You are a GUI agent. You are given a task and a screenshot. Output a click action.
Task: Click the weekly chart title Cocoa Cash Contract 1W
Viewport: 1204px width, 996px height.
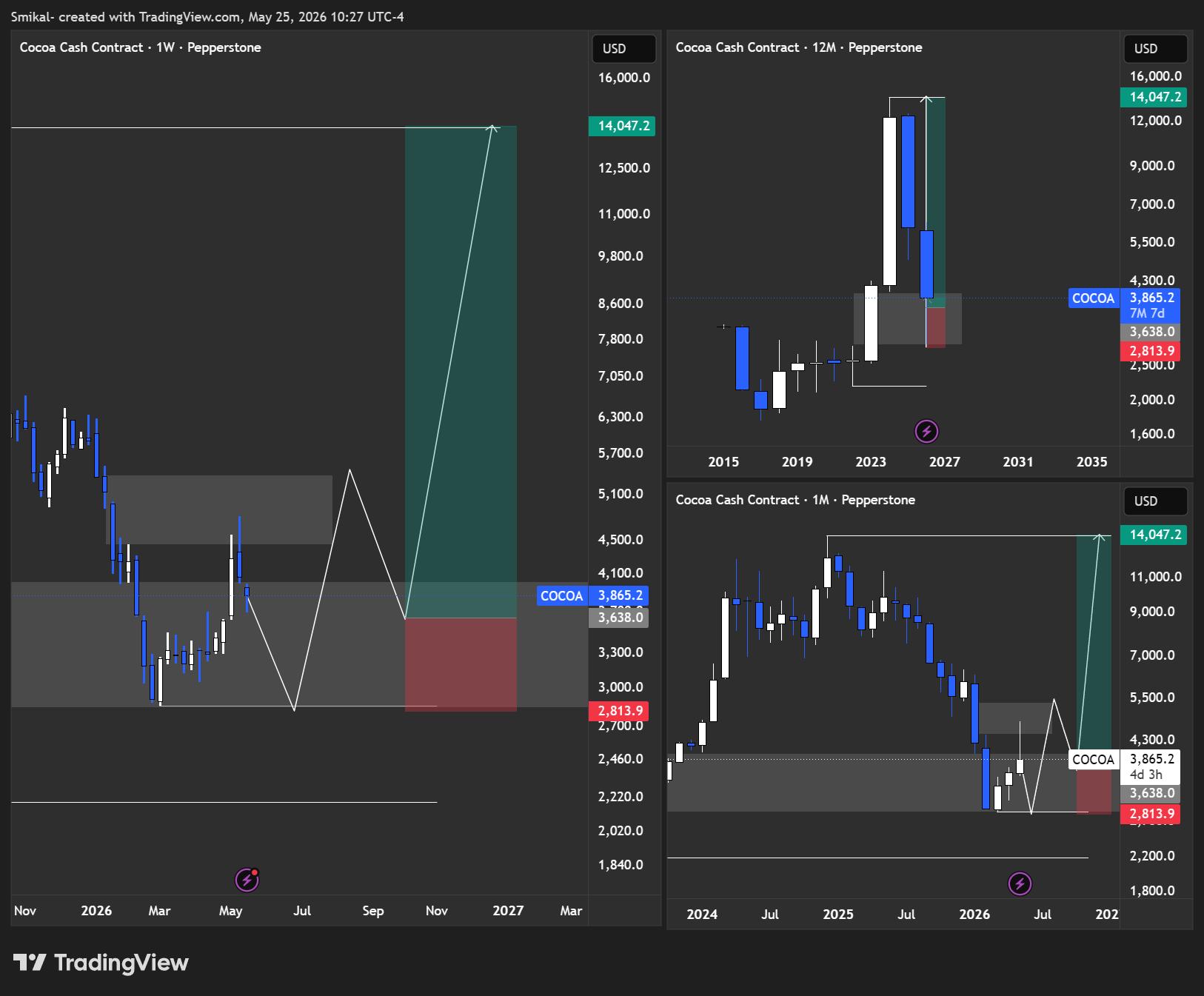tap(140, 47)
